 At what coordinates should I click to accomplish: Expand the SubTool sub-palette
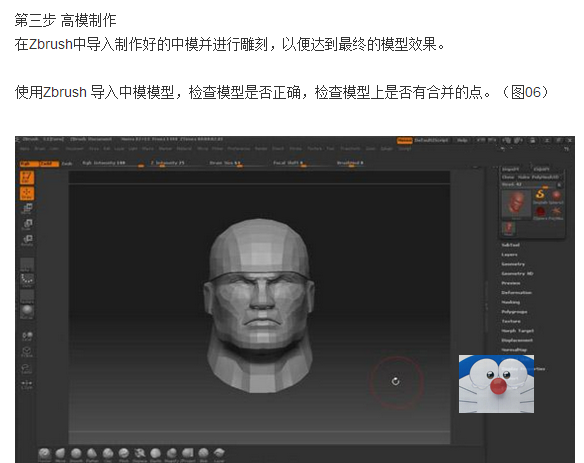pyautogui.click(x=510, y=245)
